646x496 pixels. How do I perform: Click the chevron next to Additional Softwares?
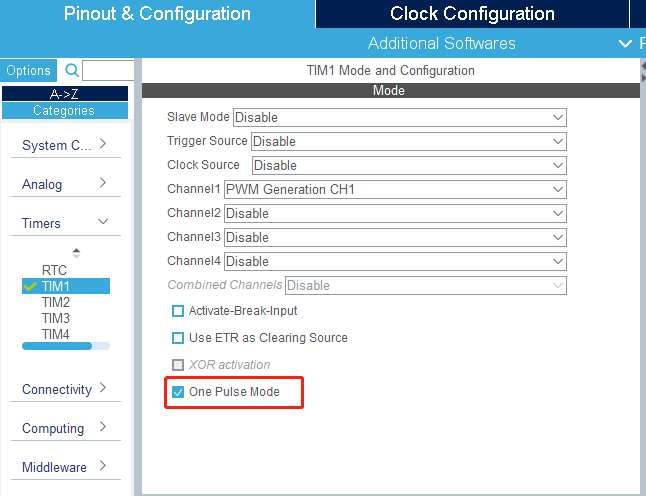tap(626, 43)
